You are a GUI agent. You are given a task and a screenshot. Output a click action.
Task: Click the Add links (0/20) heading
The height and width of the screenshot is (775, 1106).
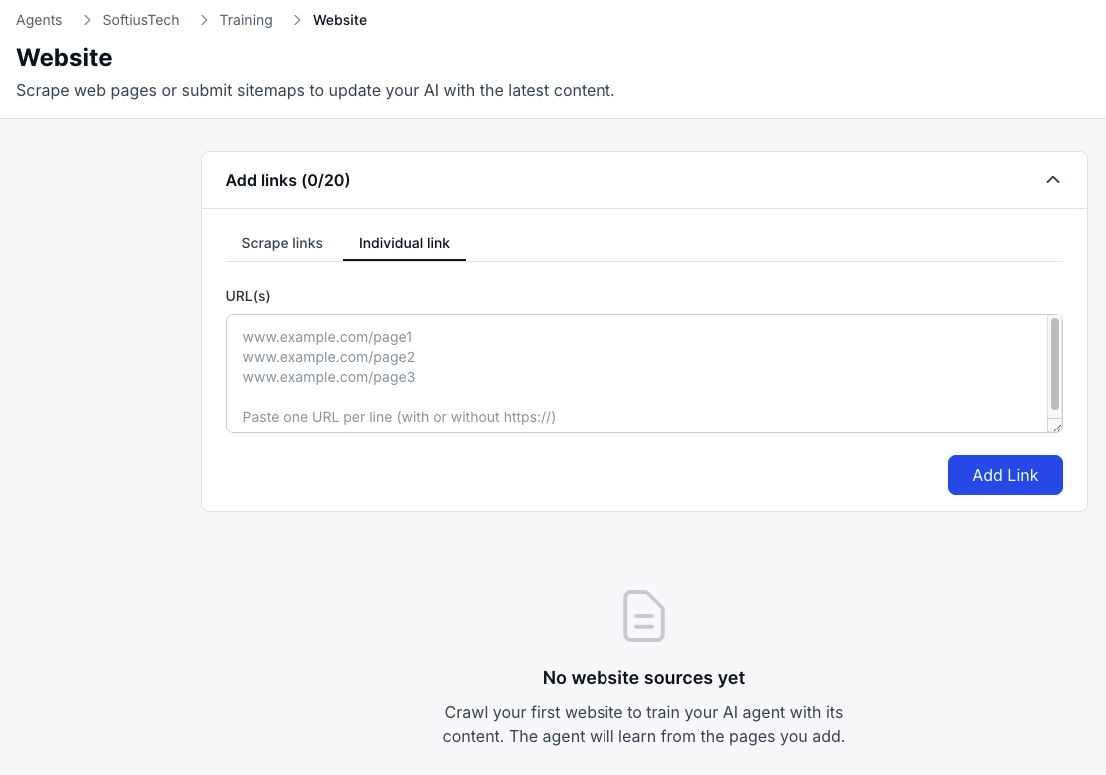[x=288, y=180]
